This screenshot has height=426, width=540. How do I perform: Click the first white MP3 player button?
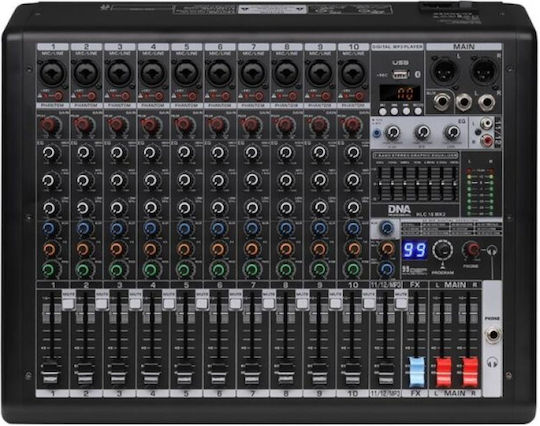coord(383,111)
